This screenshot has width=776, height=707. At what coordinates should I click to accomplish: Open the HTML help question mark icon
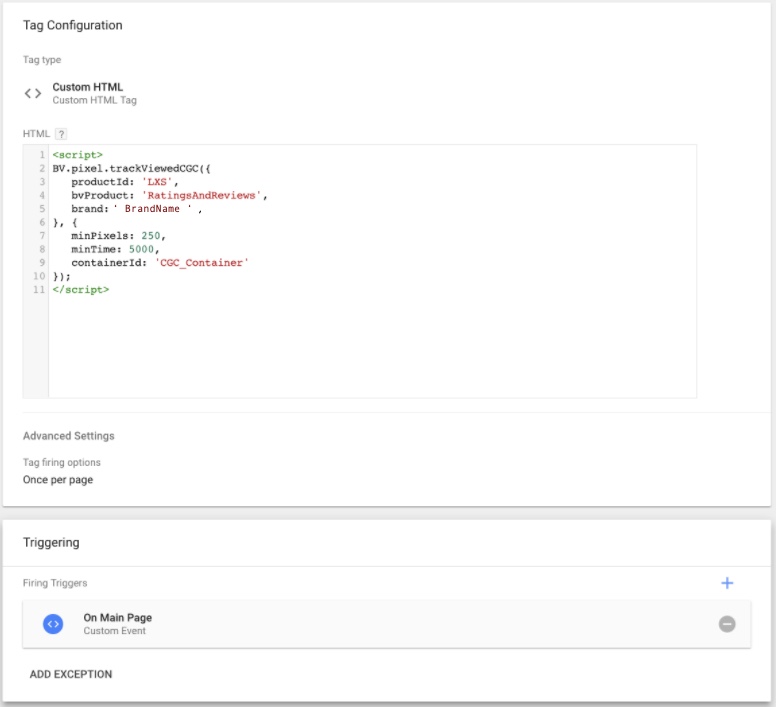(x=61, y=134)
